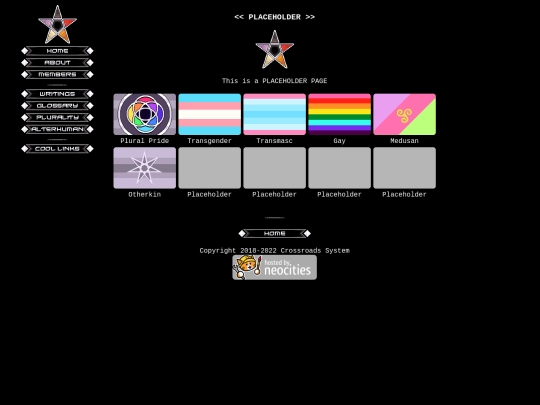Viewport: 540px width, 405px height.
Task: Open the Cool Links sidebar item
Action: tap(57, 149)
